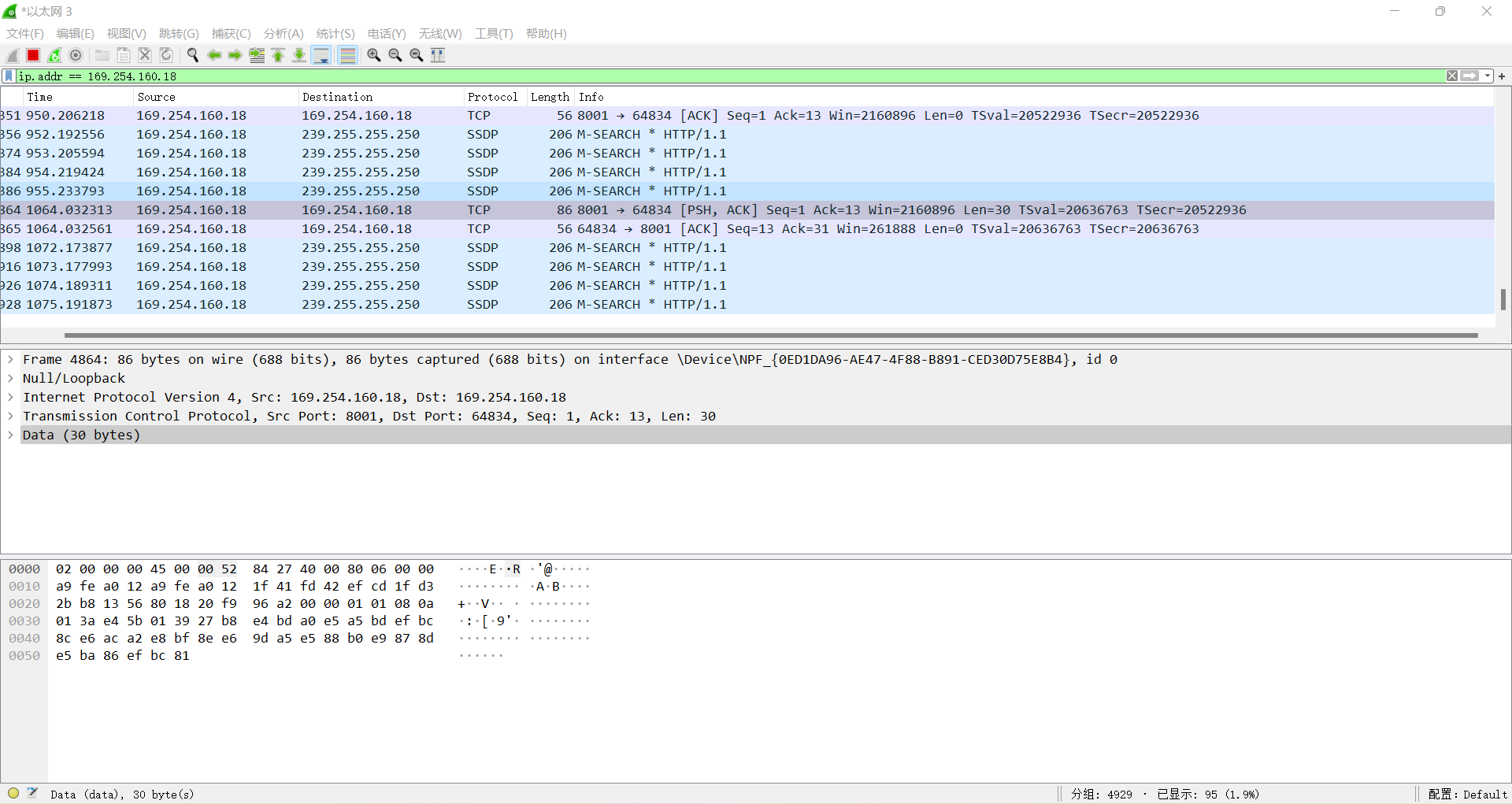The image size is (1512, 804).
Task: Open the 跳转(G) menu
Action: click(x=179, y=34)
